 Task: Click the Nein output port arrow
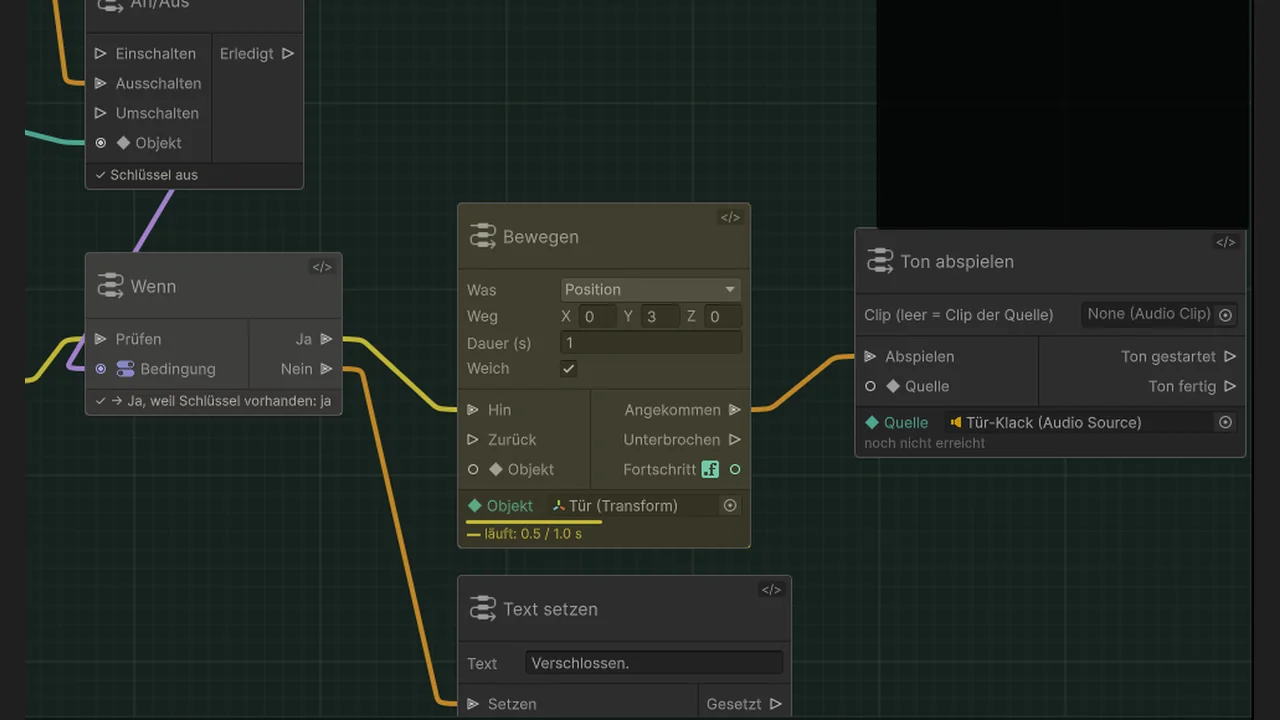tap(326, 370)
